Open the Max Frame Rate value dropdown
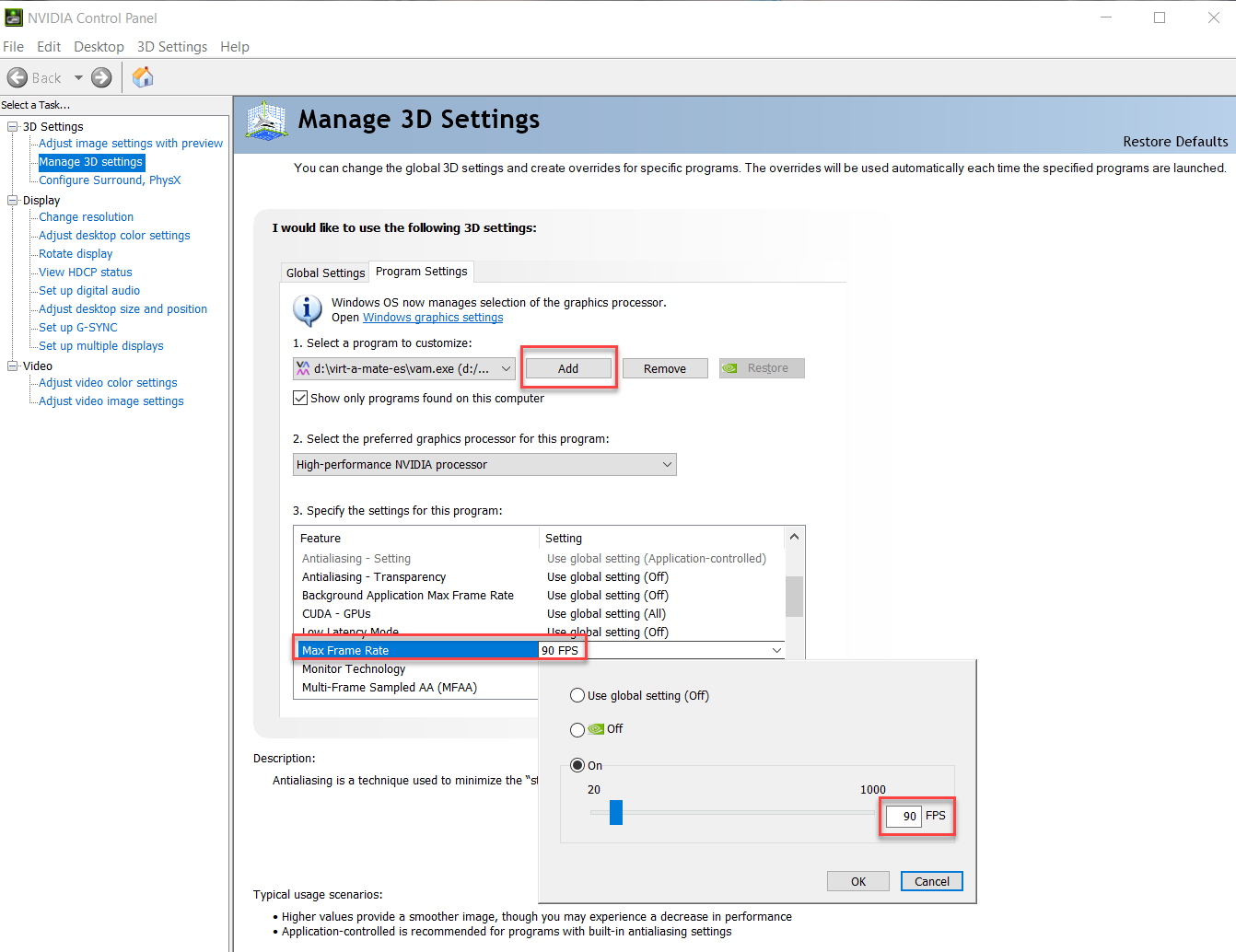The width and height of the screenshot is (1236, 952). click(x=776, y=650)
